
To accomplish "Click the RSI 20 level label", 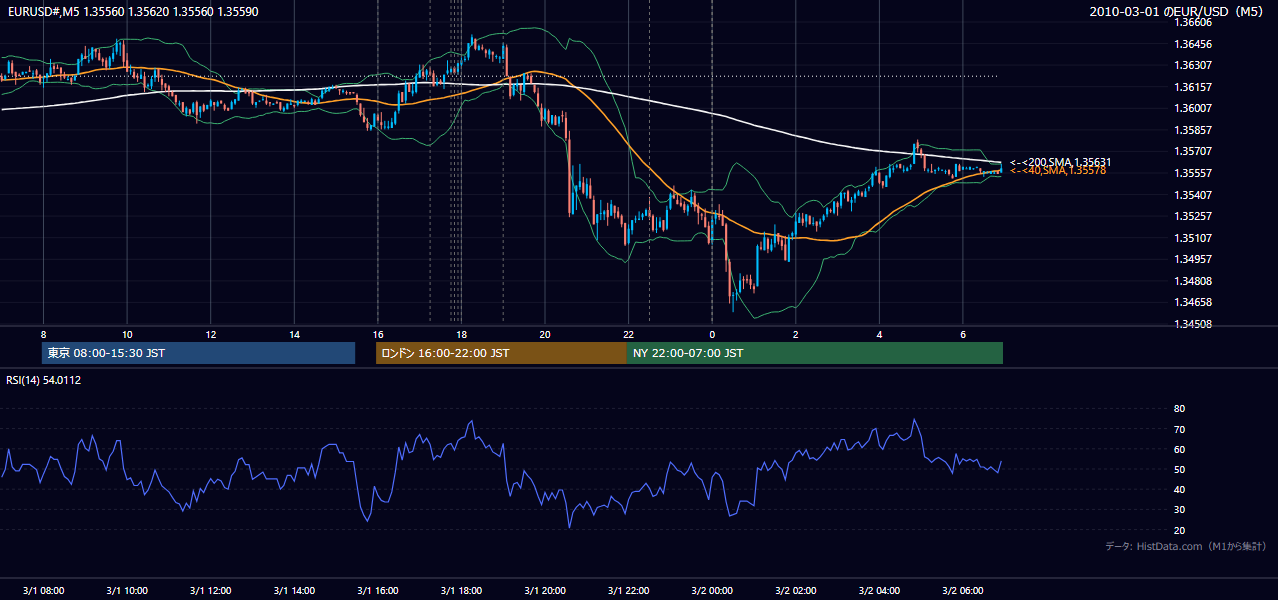I will click(x=1180, y=530).
